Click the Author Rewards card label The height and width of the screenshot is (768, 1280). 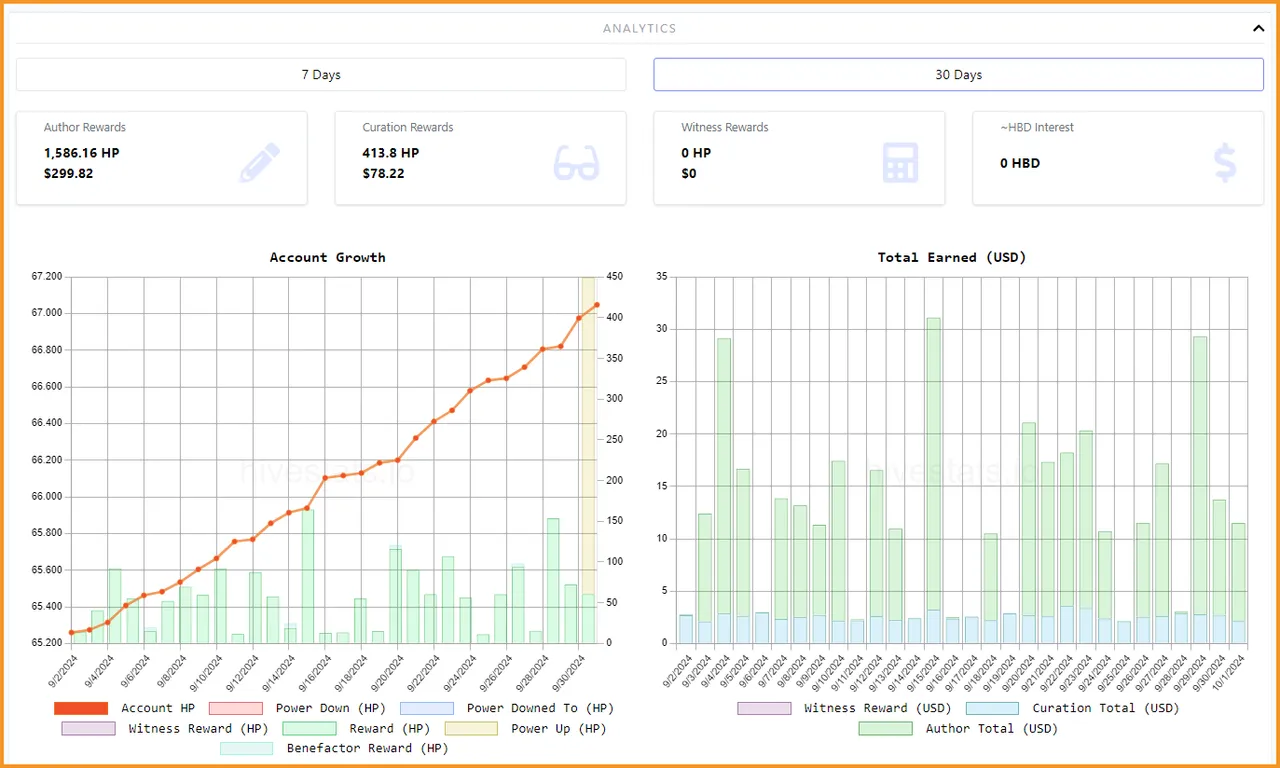(85, 127)
